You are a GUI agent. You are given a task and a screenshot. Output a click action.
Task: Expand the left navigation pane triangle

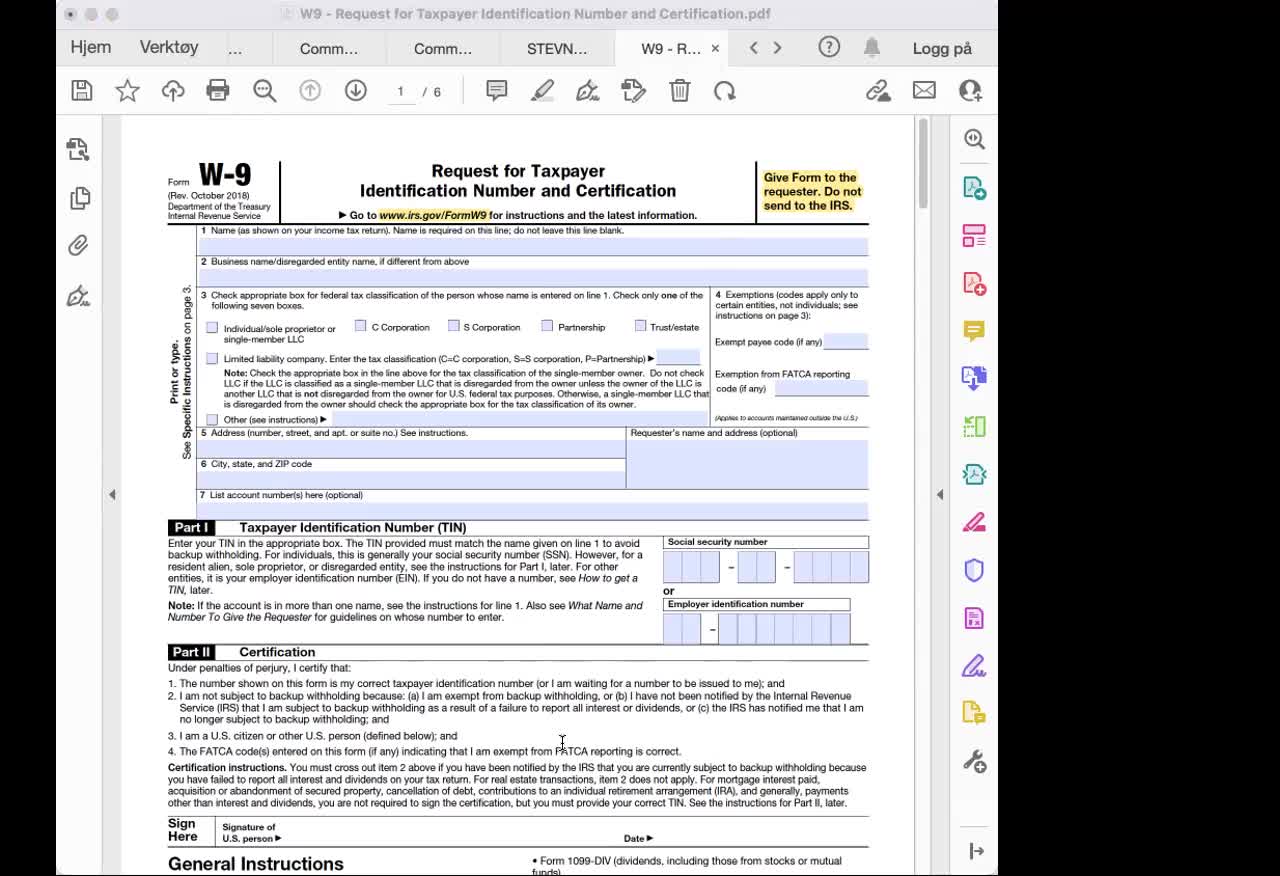(112, 494)
